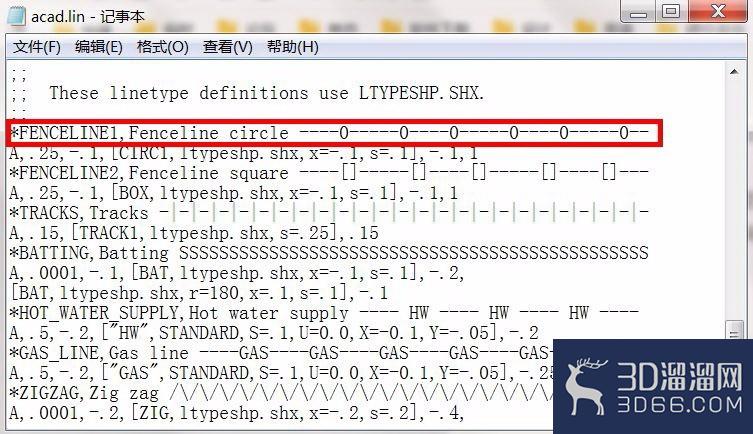Open the 查看(V) menu
The image size is (753, 434).
tap(227, 47)
